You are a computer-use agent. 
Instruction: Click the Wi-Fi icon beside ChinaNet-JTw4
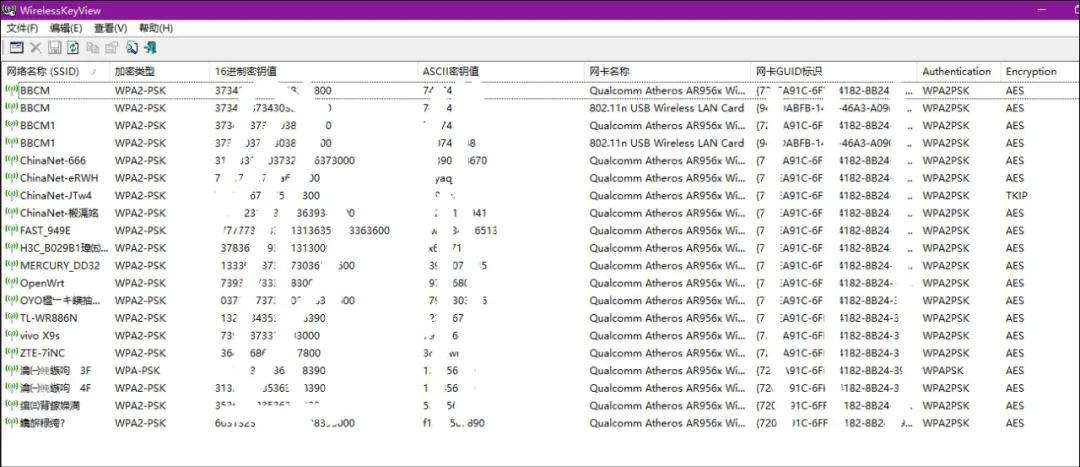[x=12, y=195]
